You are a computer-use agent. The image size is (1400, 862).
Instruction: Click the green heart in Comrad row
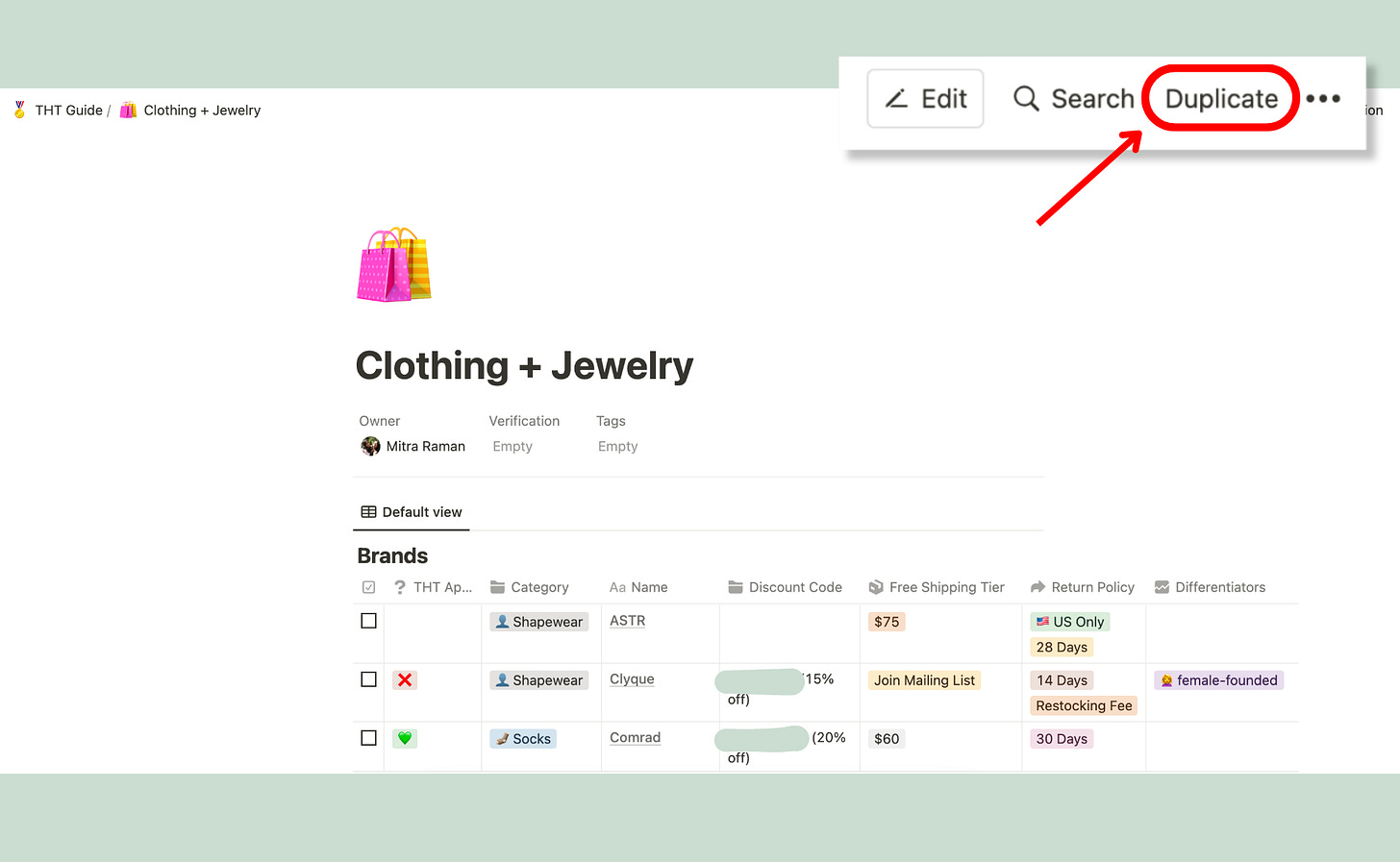pos(405,738)
